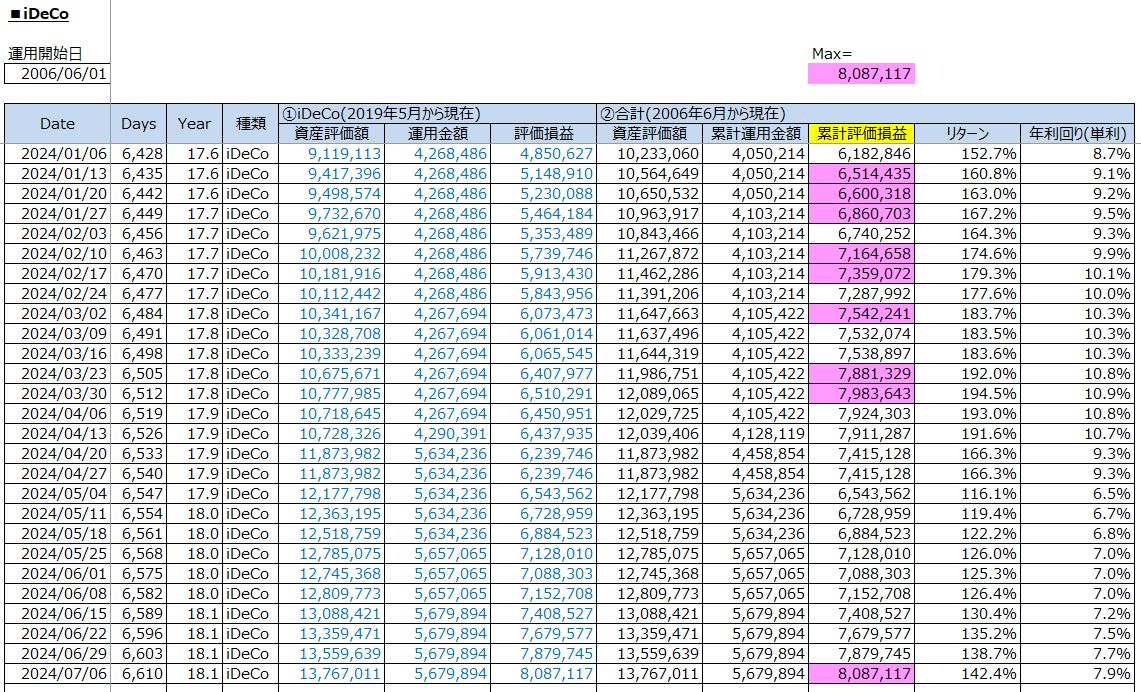Click the start date cell 2006/06/01

pyautogui.click(x=57, y=74)
